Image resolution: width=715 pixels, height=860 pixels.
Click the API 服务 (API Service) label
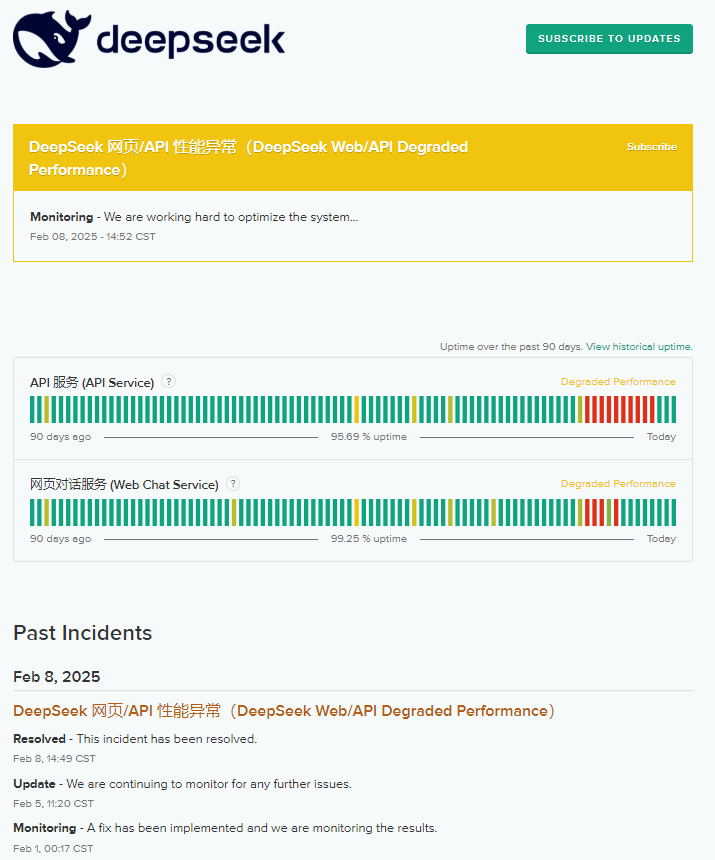[92, 382]
